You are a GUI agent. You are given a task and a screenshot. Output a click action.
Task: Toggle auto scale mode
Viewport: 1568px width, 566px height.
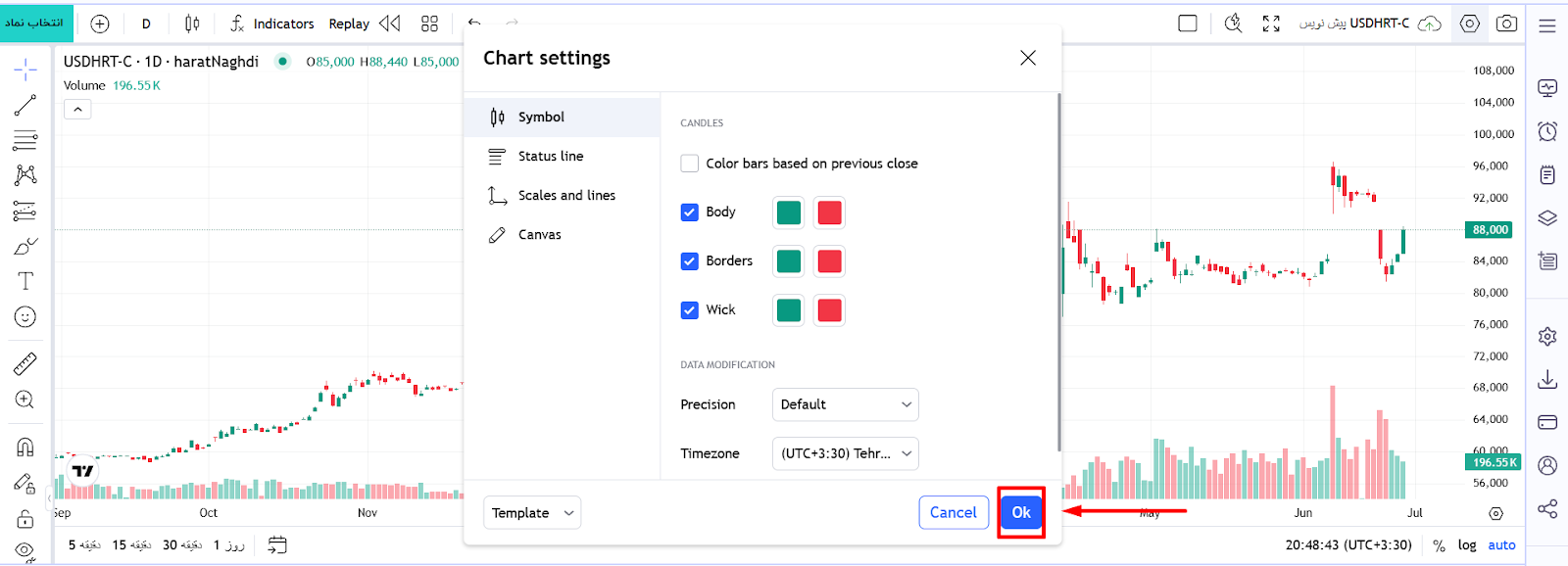pyautogui.click(x=1501, y=545)
